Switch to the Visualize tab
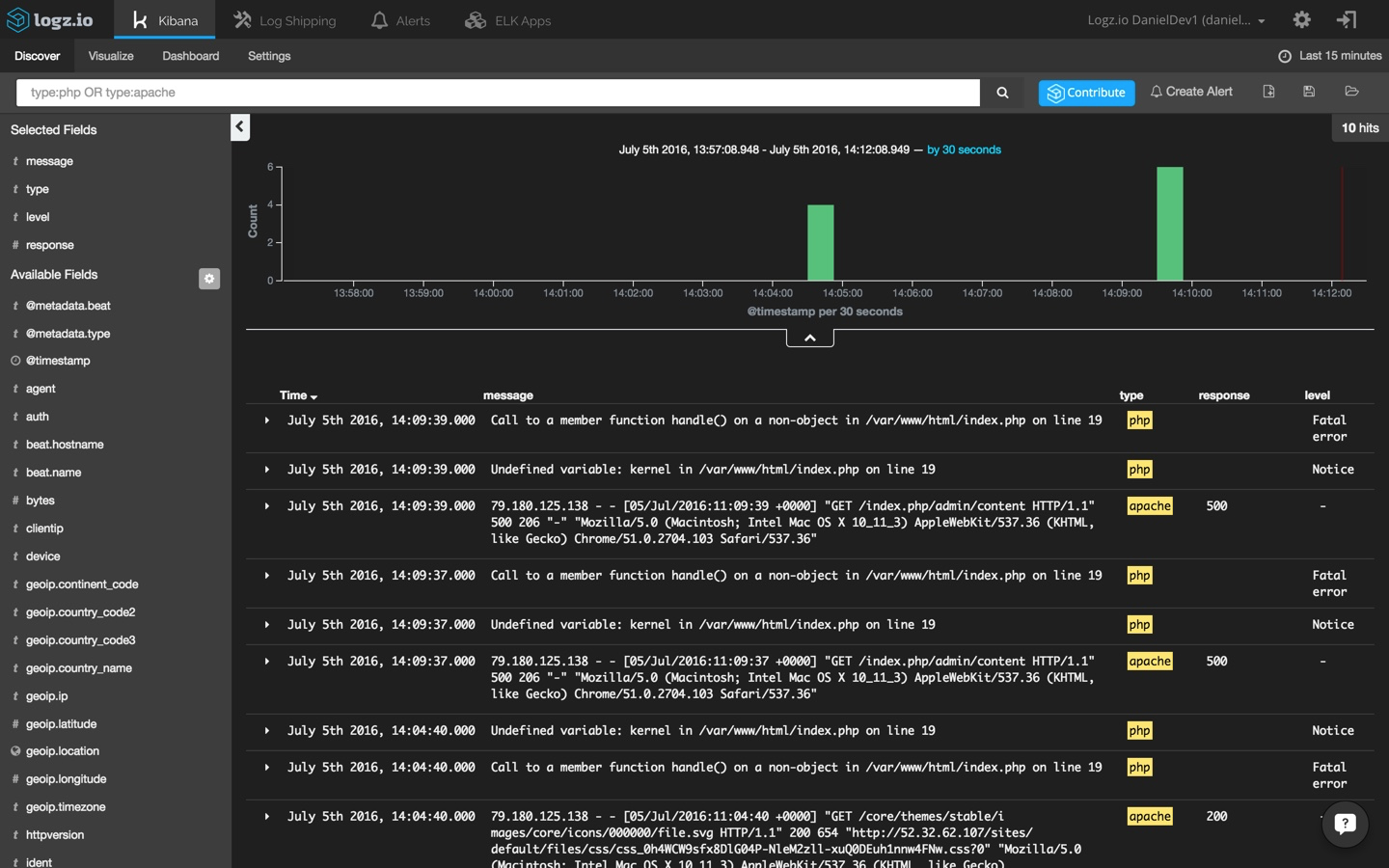Image resolution: width=1389 pixels, height=868 pixels. click(x=111, y=56)
